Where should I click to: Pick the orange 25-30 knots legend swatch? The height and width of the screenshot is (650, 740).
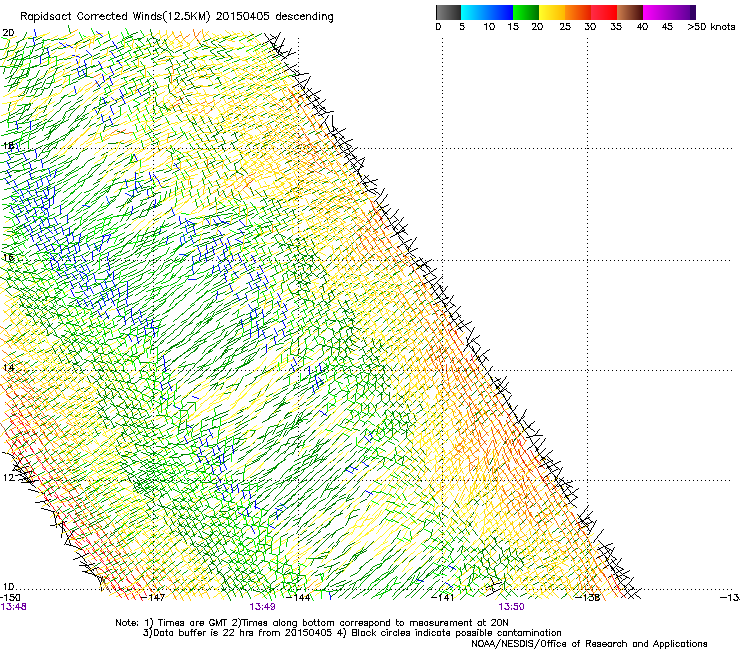point(578,12)
